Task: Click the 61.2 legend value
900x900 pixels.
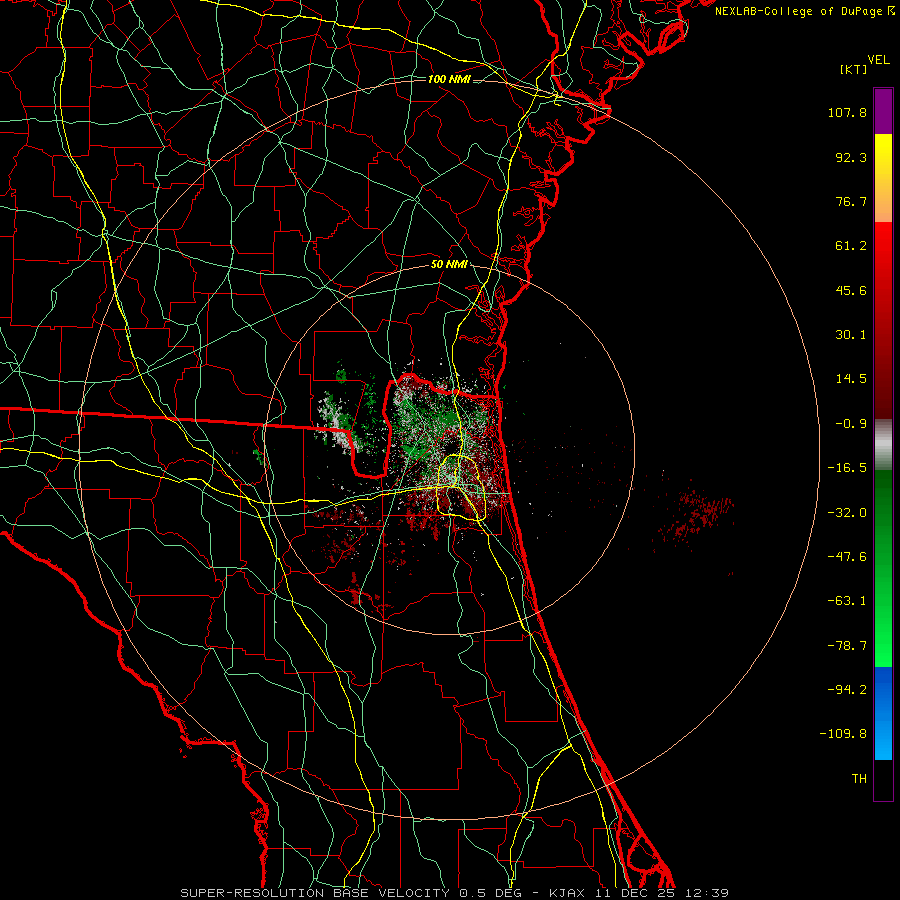Action: [851, 246]
